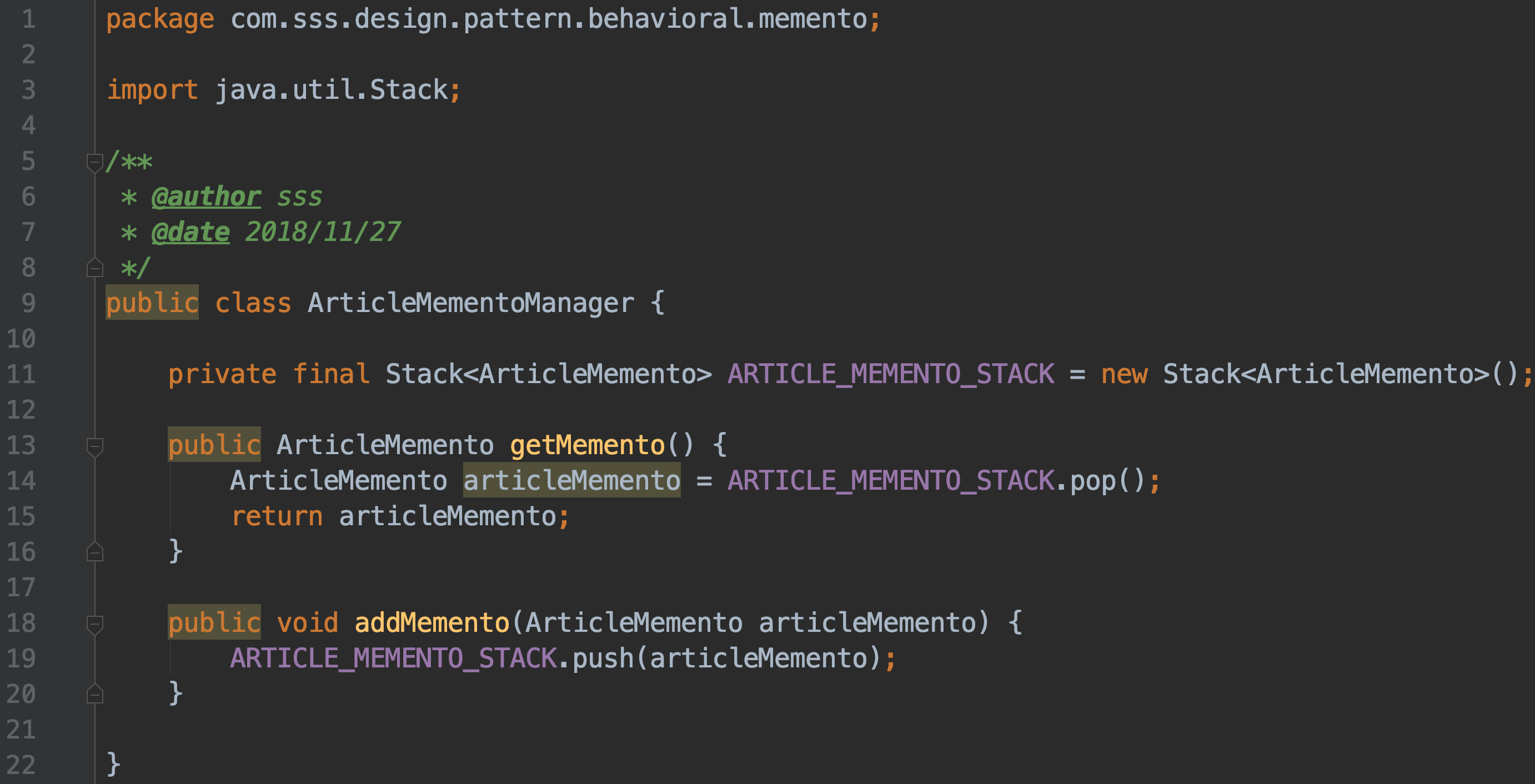The width and height of the screenshot is (1535, 784).
Task: Click the highlighted public keyword on line 9
Action: (x=152, y=303)
